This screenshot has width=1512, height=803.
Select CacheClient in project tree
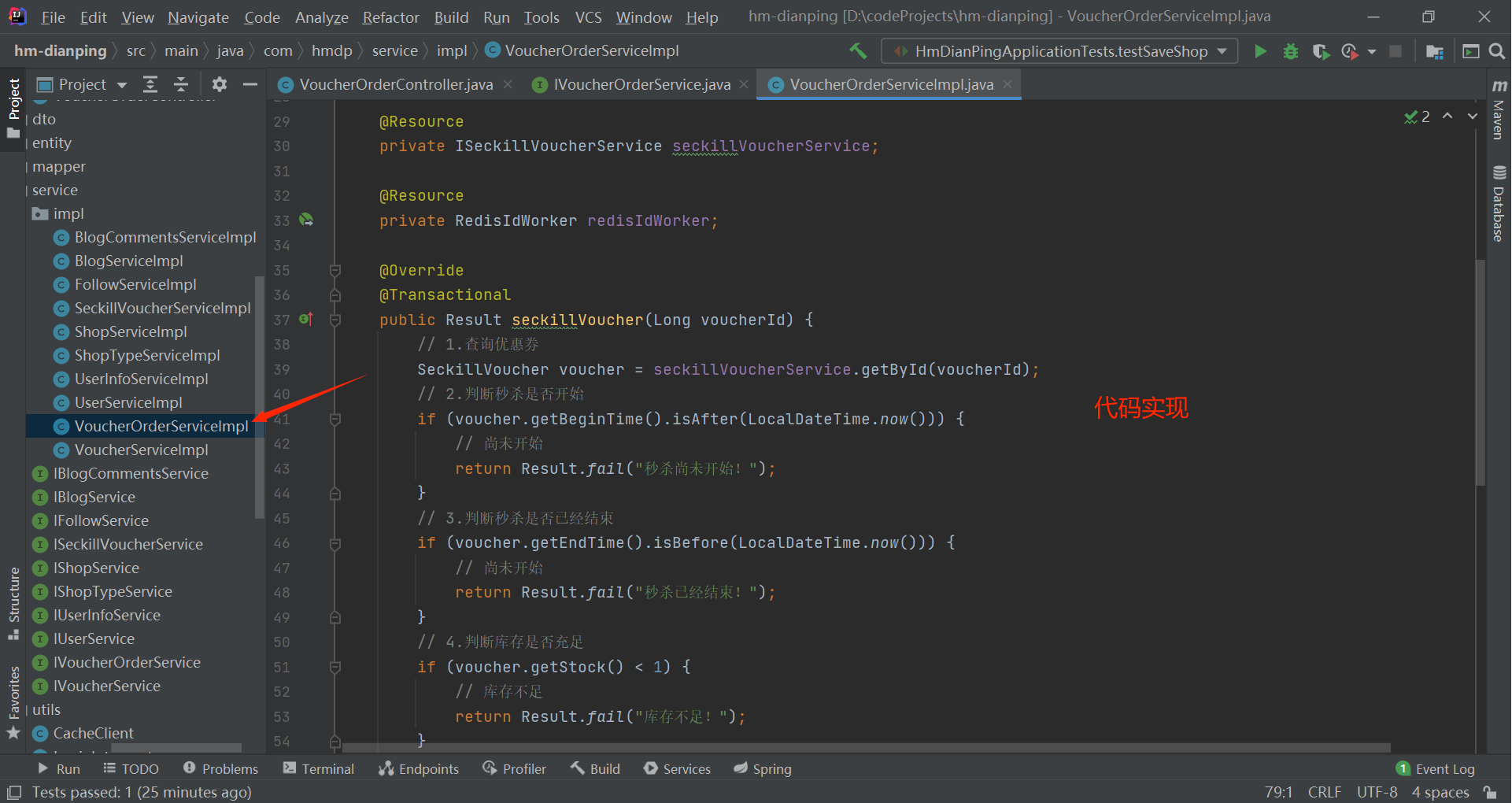pos(93,733)
